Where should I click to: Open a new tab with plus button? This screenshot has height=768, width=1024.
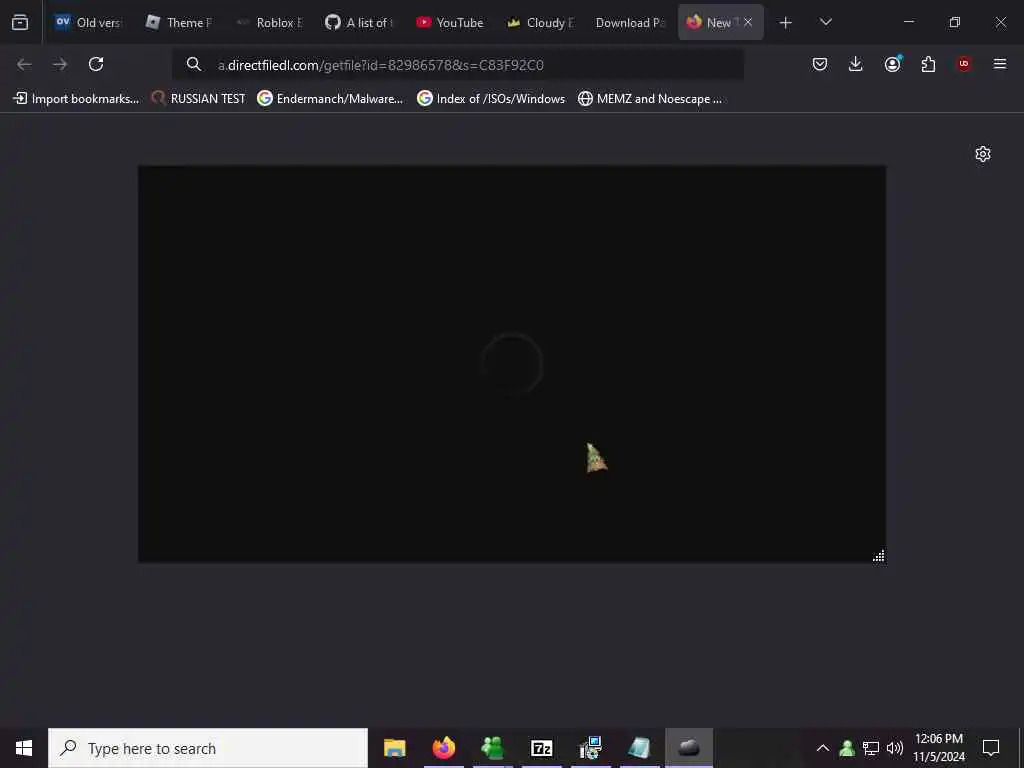click(x=786, y=23)
